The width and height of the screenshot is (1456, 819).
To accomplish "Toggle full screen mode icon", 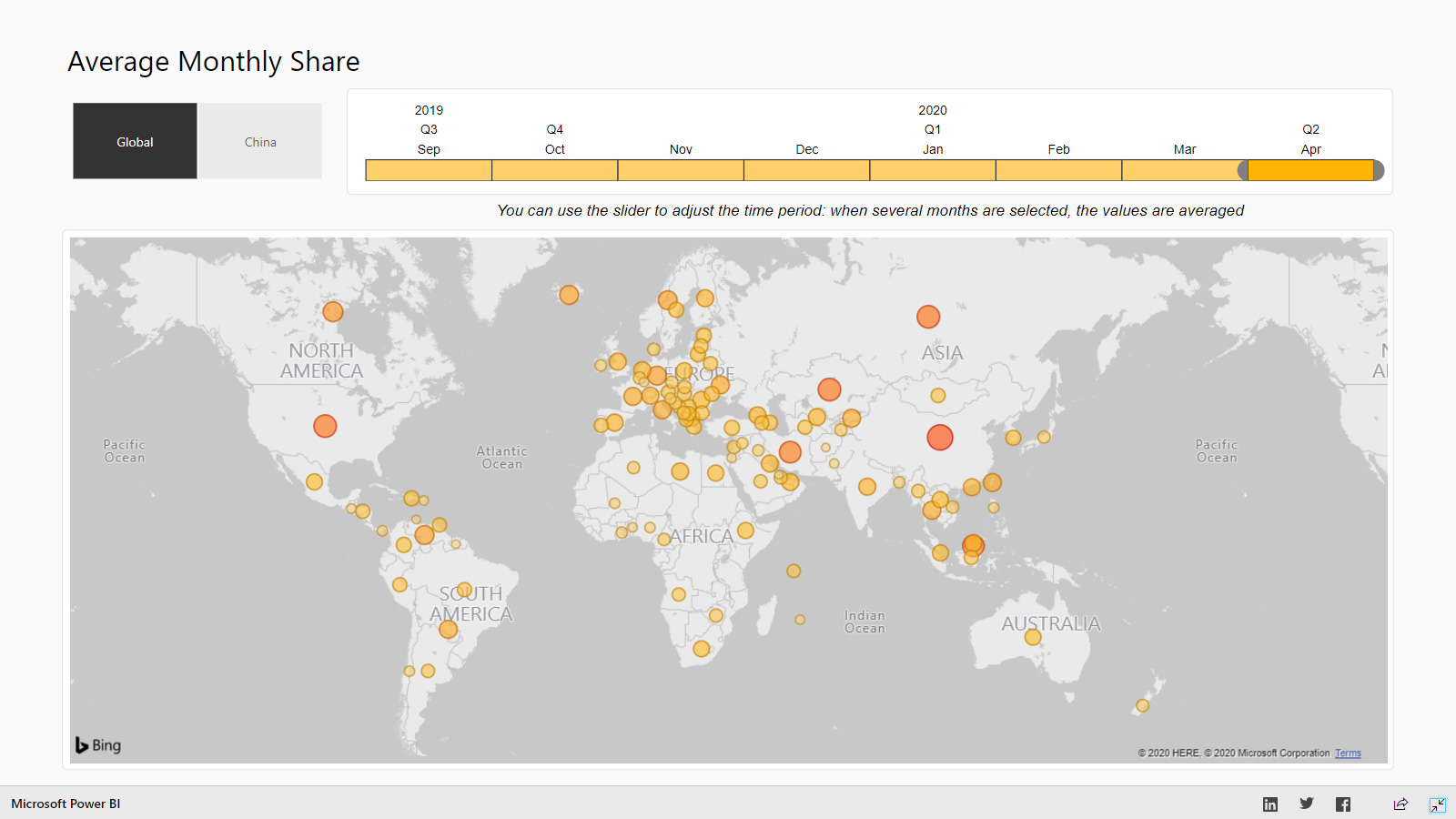I will (x=1438, y=804).
